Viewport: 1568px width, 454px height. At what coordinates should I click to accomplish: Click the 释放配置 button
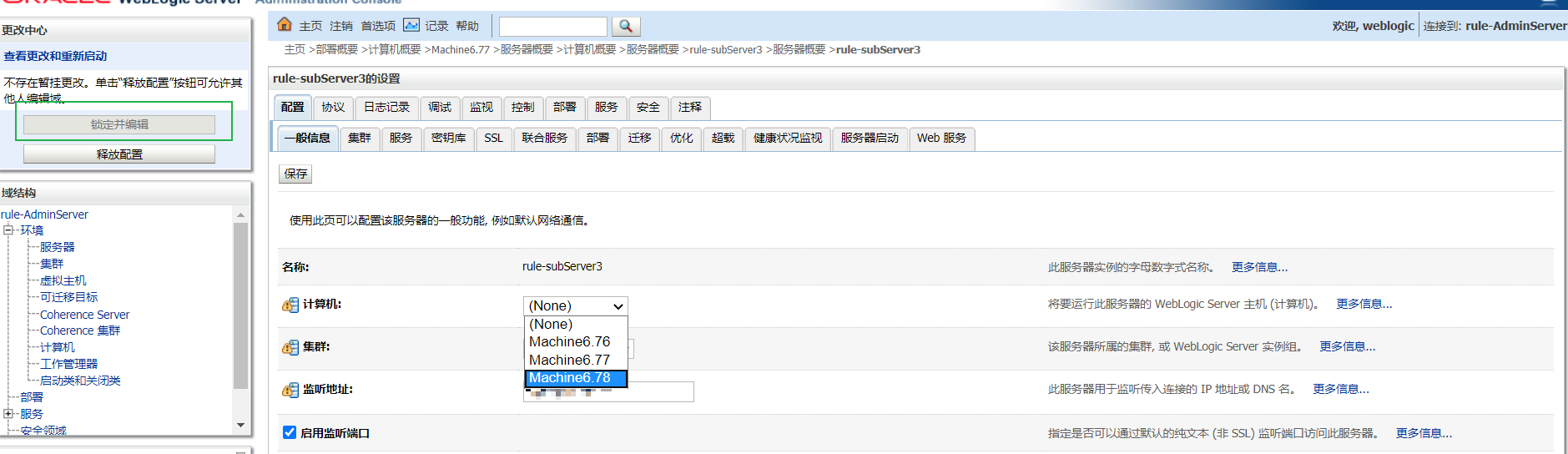click(x=119, y=154)
